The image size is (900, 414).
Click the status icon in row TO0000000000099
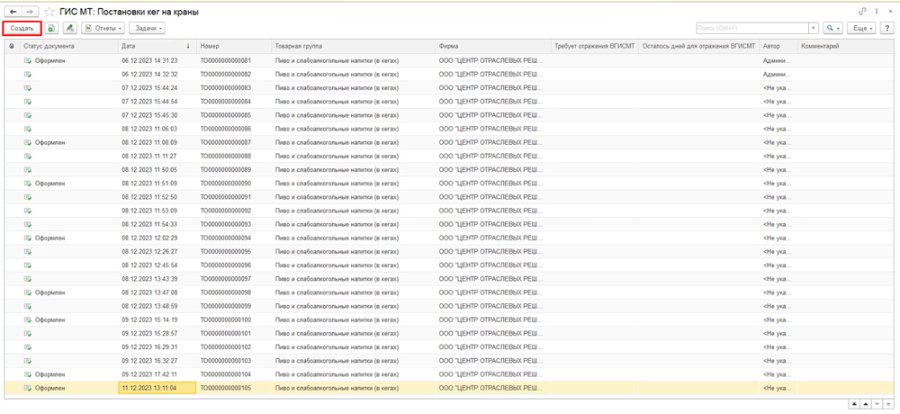coord(28,306)
